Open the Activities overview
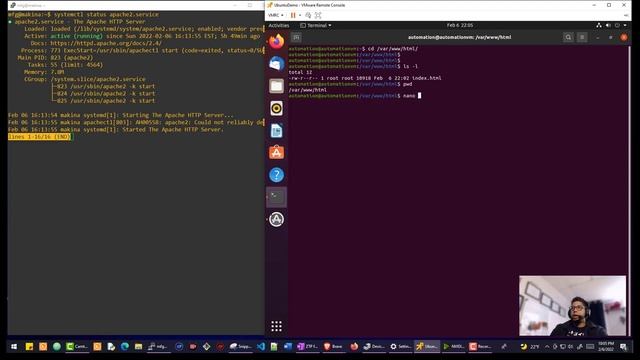The image size is (640, 360). coord(279,25)
